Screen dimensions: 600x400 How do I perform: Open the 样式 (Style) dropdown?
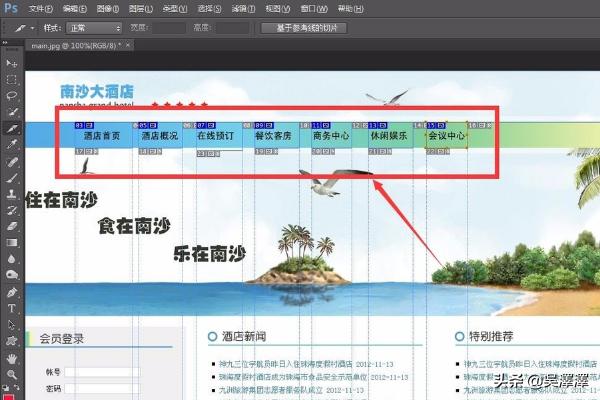(96, 28)
